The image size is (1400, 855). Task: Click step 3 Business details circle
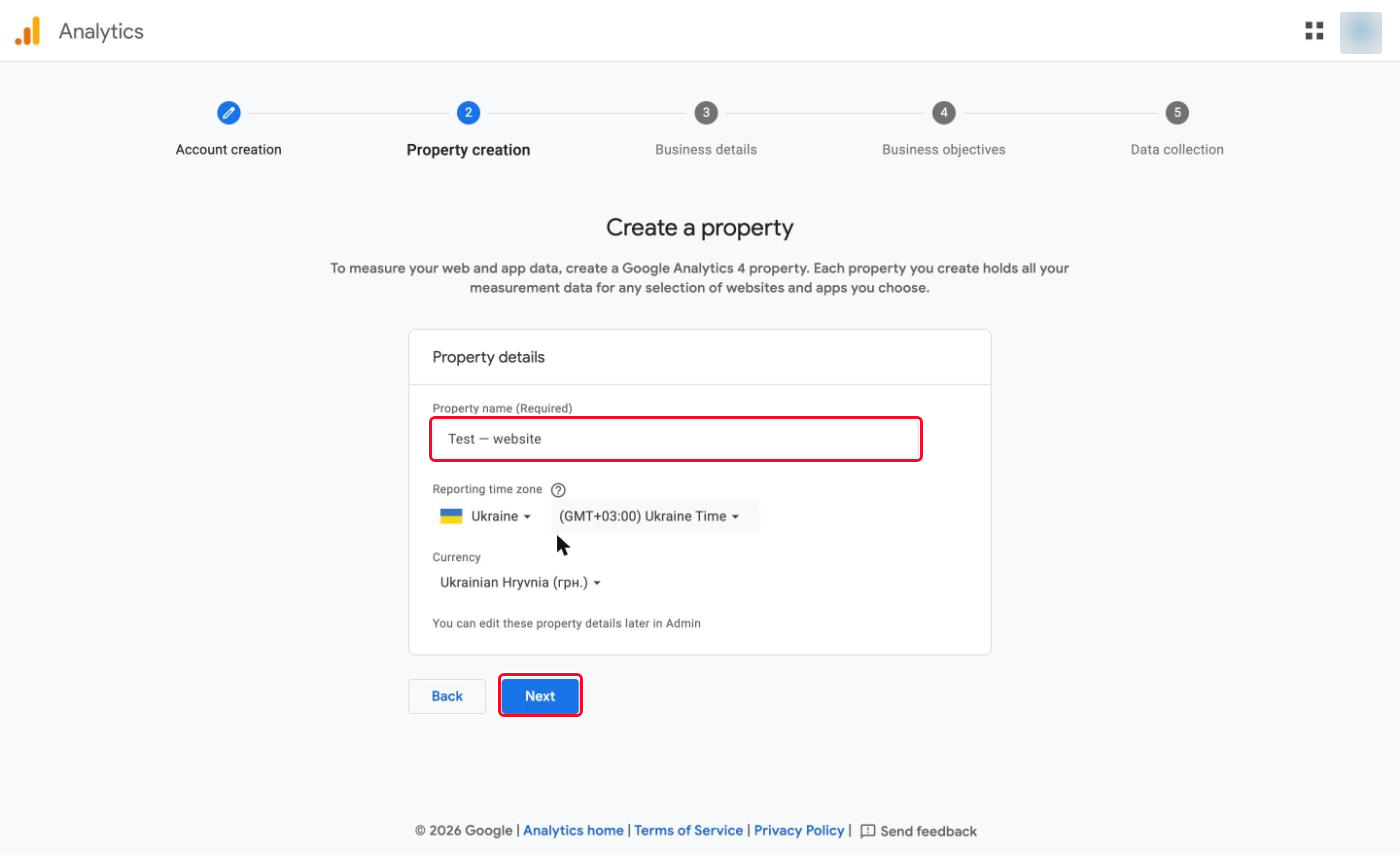(x=706, y=113)
